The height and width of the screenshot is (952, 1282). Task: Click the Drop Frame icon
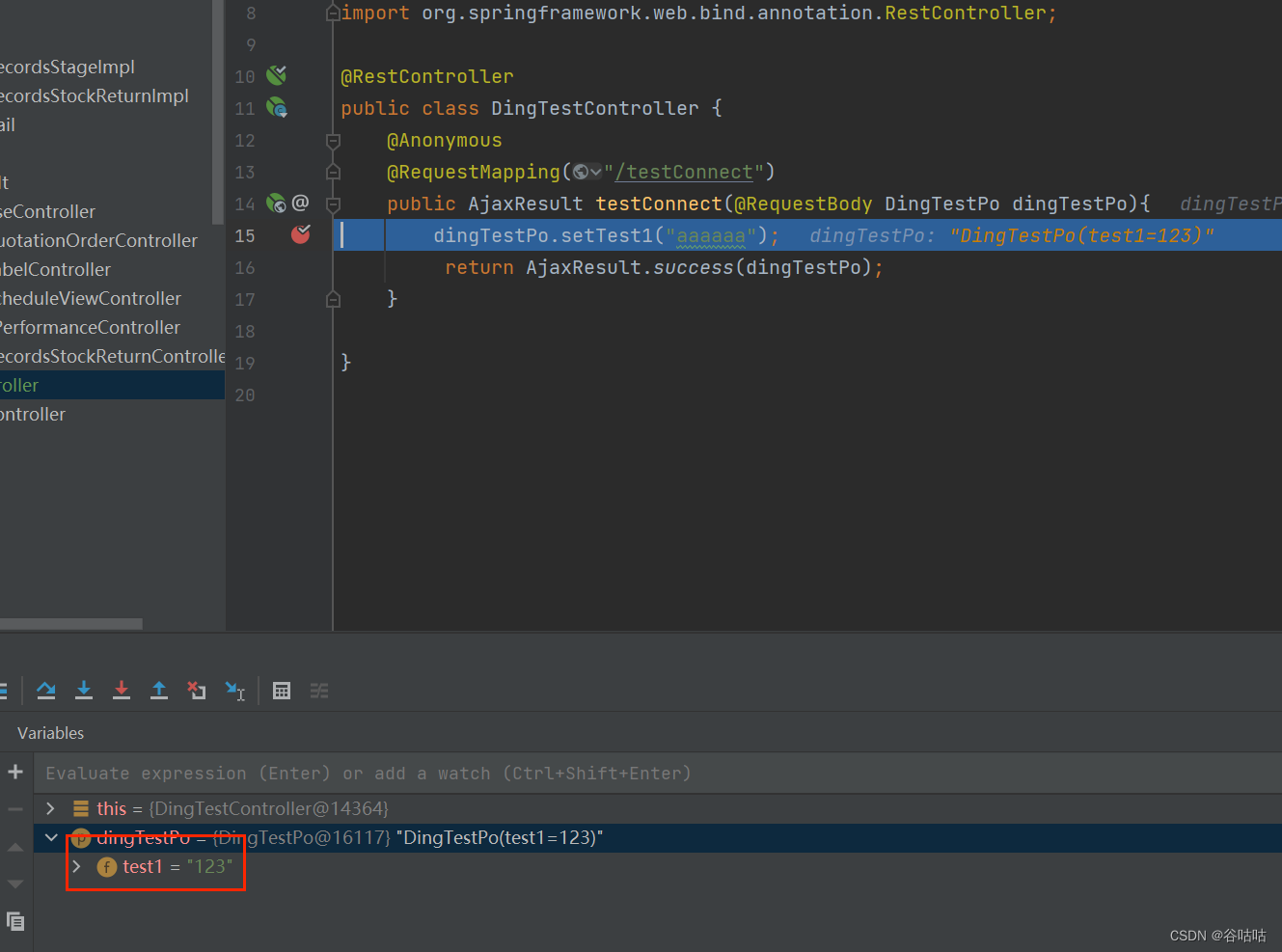point(197,691)
